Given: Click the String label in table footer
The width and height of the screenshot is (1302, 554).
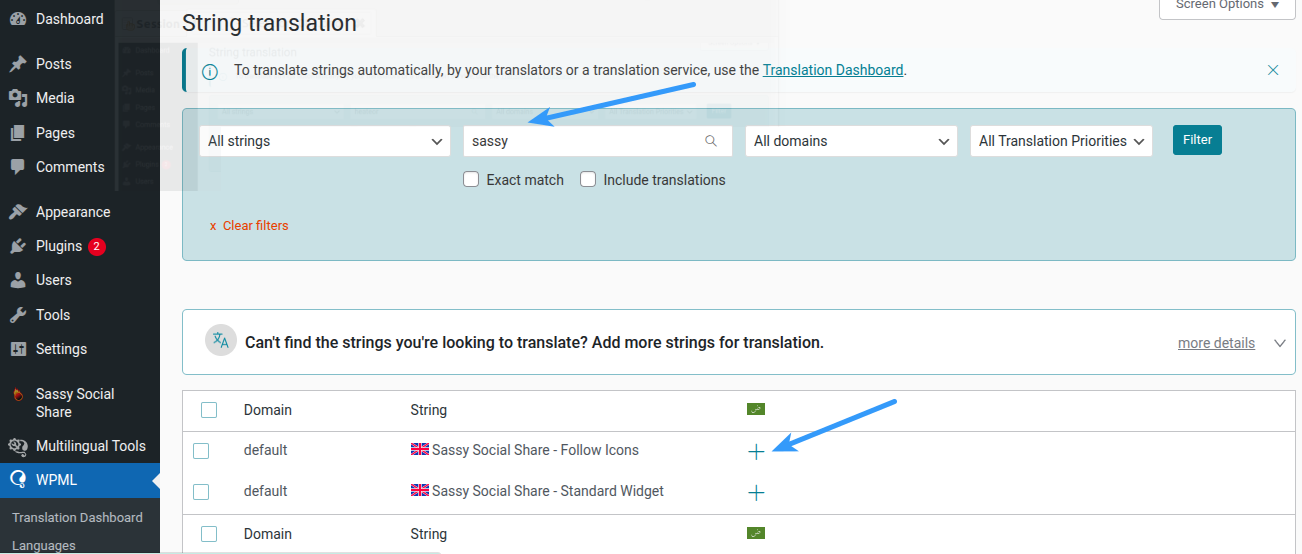Looking at the screenshot, I should tap(428, 534).
